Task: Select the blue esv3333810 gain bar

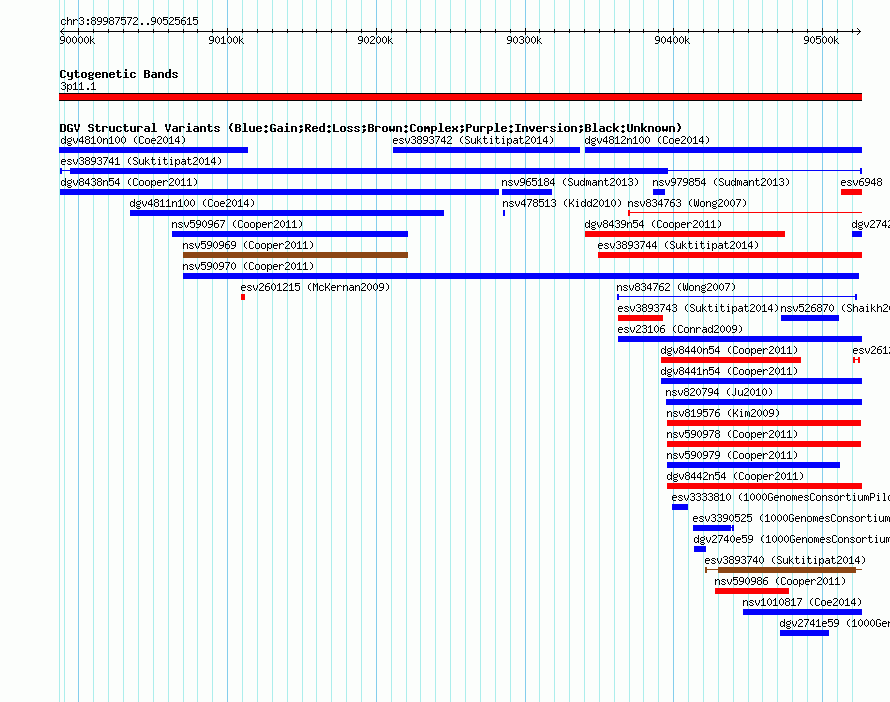Action: coord(680,507)
